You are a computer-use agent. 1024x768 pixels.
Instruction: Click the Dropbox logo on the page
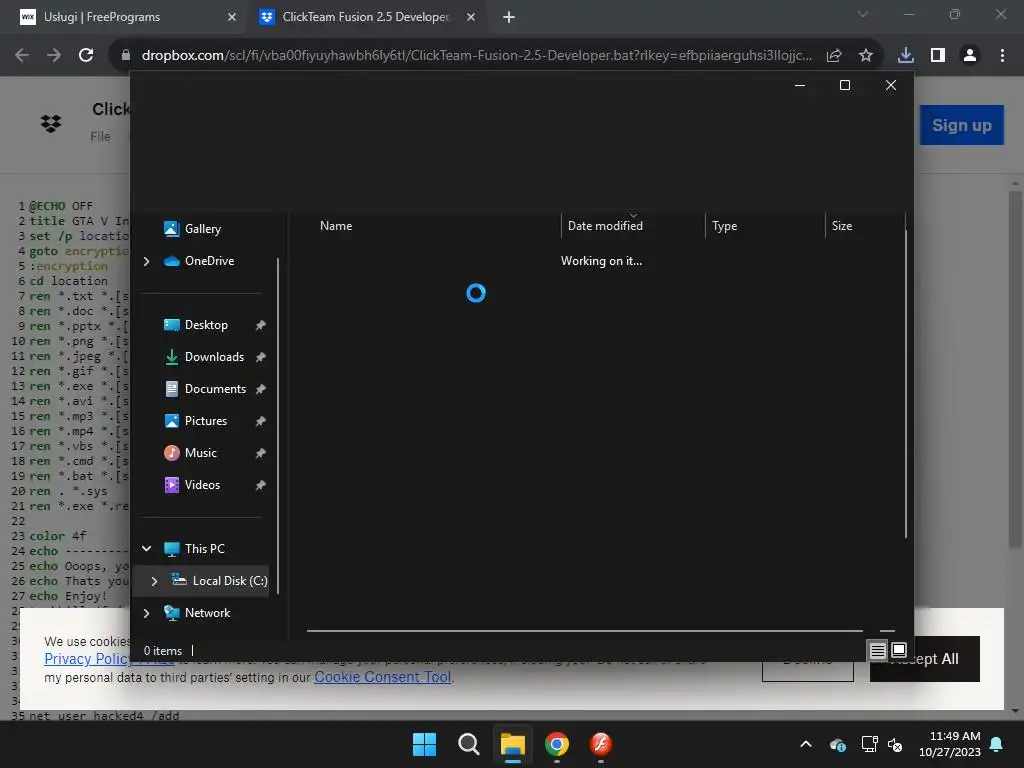(51, 123)
